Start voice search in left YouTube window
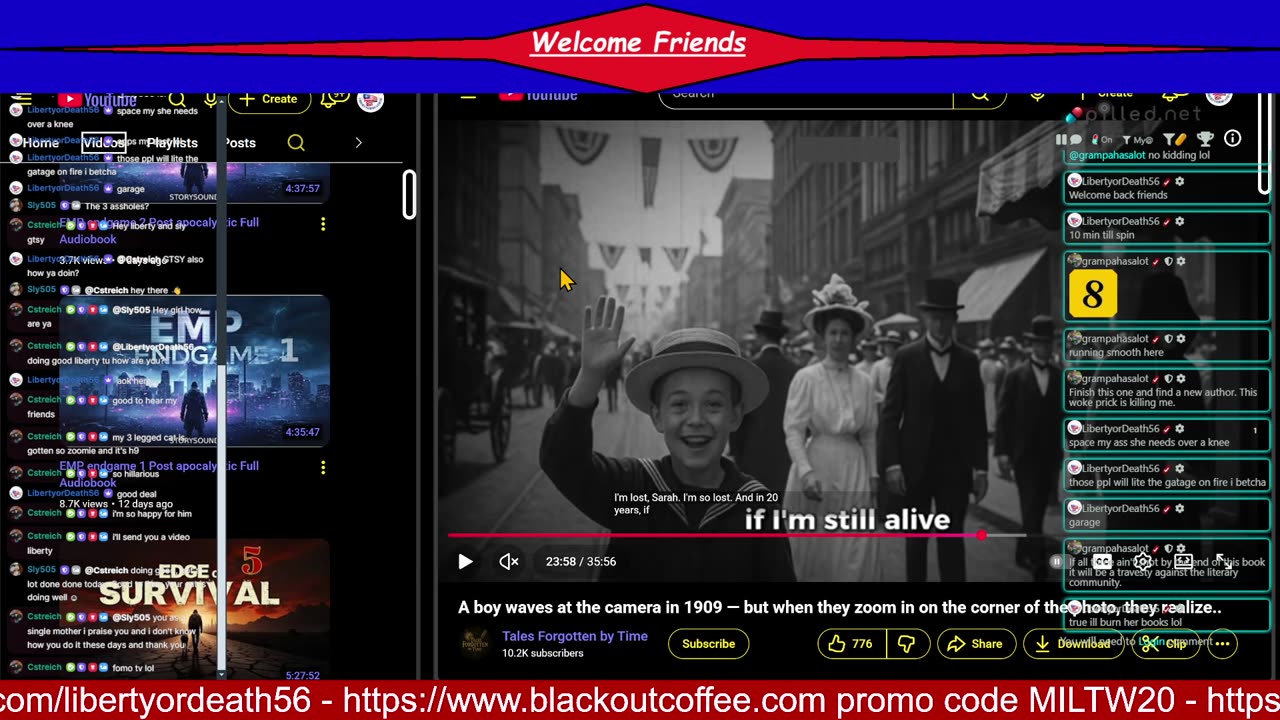Viewport: 1280px width, 720px height. [211, 99]
